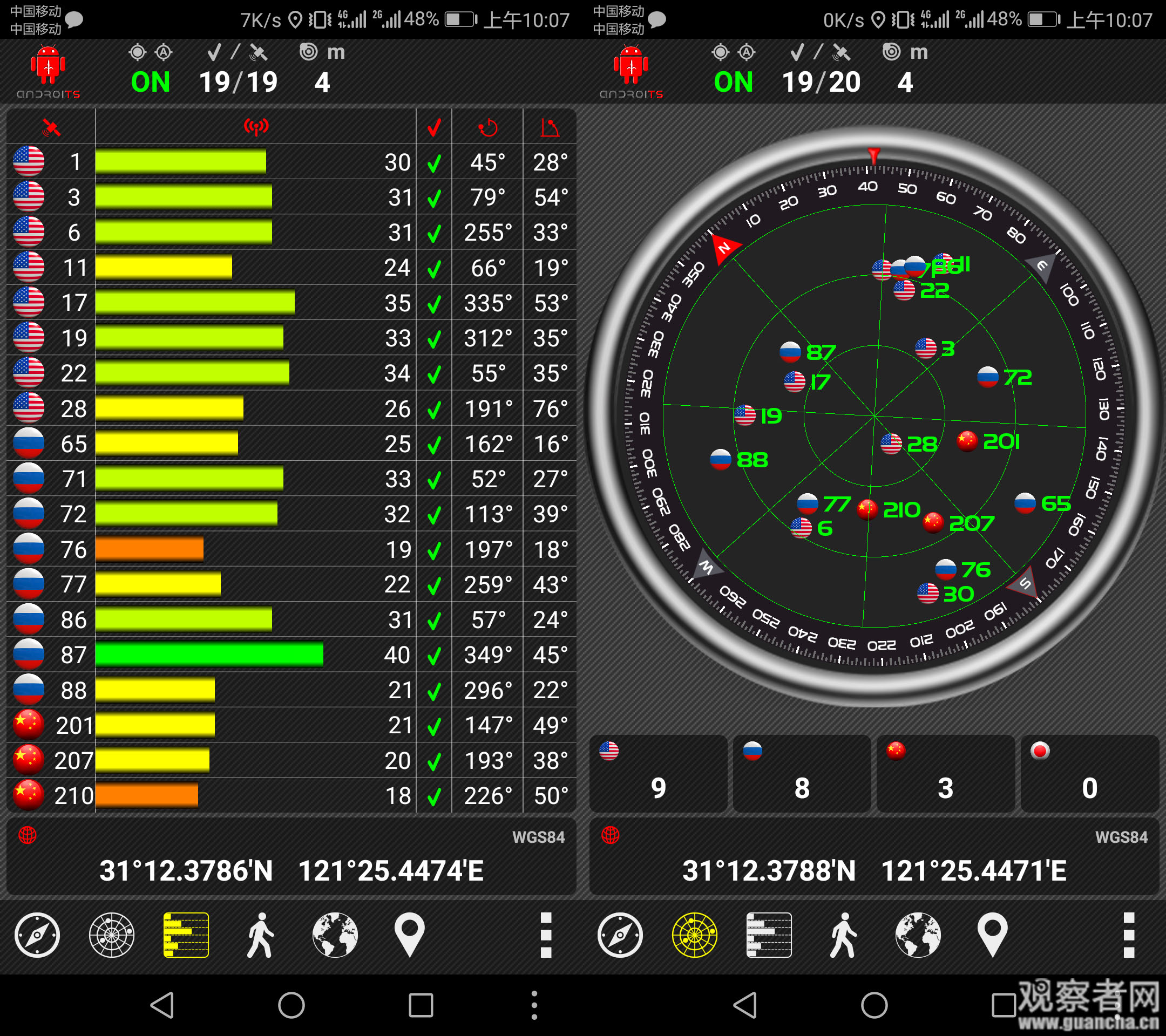Viewport: 1166px width, 1036px height.
Task: Open the three-dot overflow menu in right app toolbar
Action: [x=1129, y=935]
